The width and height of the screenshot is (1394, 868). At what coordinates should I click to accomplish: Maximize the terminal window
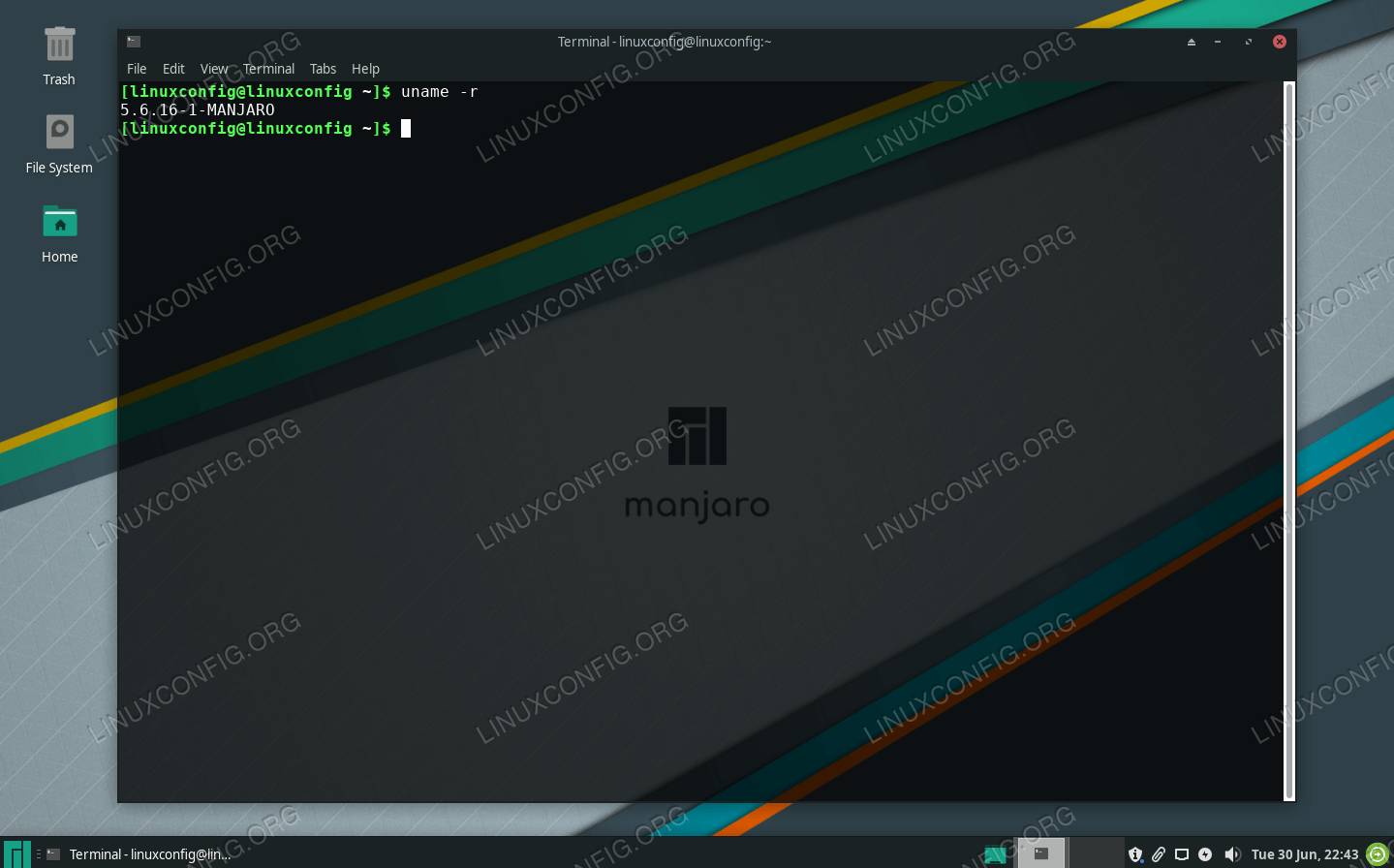1249,42
